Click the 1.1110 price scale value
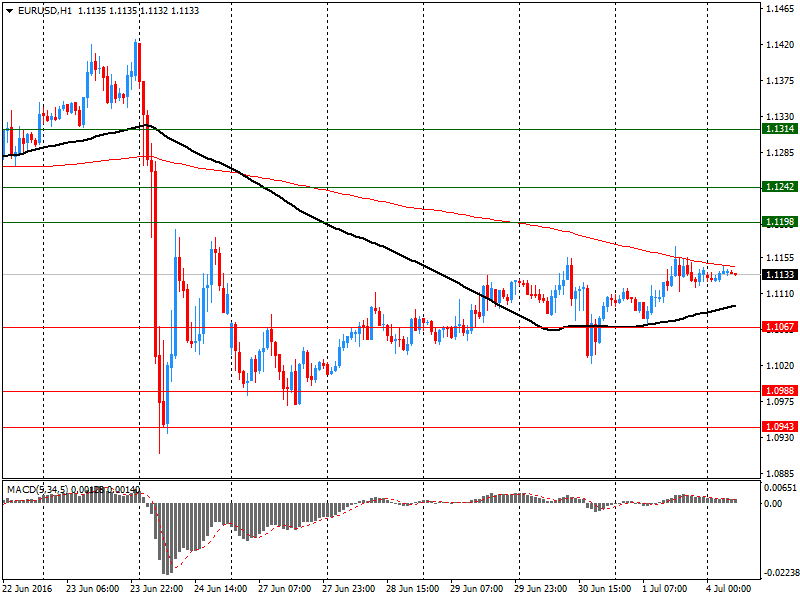Screen dimensions: 800x600 (780, 294)
